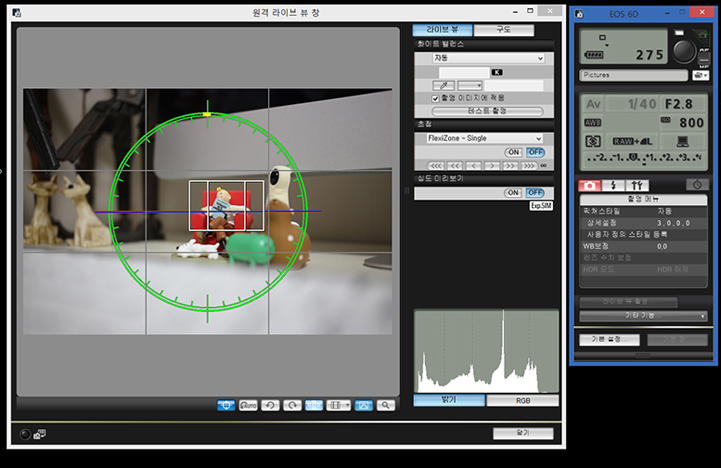
Task: Click the AWB white balance icon in EOS 6D window
Action: [x=592, y=122]
